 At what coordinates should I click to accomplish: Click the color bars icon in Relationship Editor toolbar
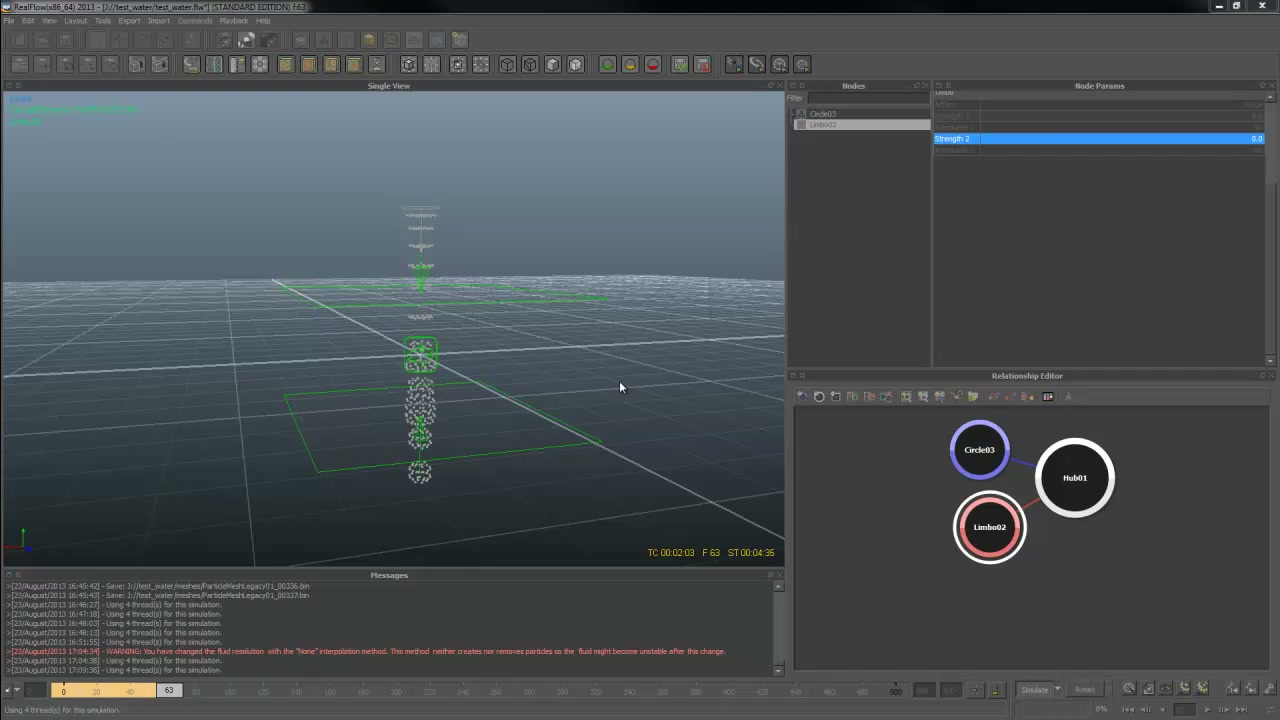(x=1048, y=397)
